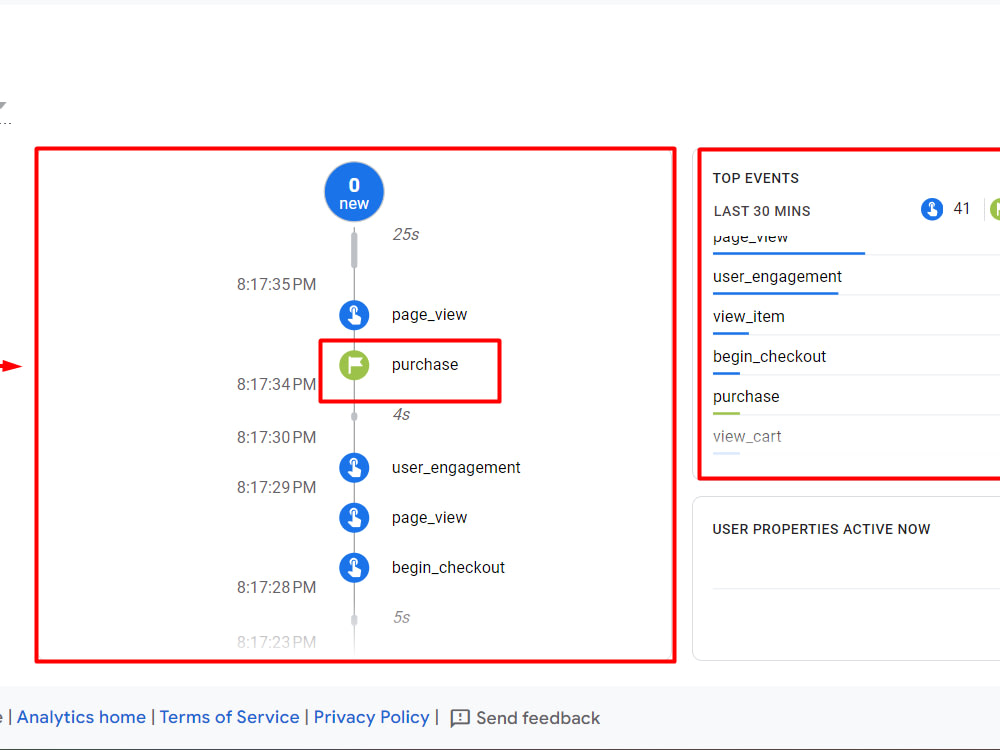Click the 41 events count
The height and width of the screenshot is (750, 1000).
click(961, 209)
